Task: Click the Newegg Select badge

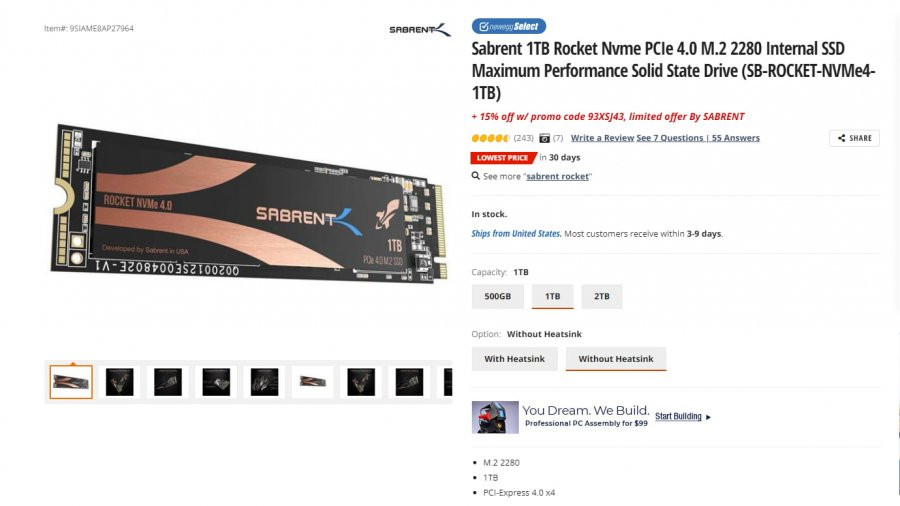Action: click(x=509, y=26)
